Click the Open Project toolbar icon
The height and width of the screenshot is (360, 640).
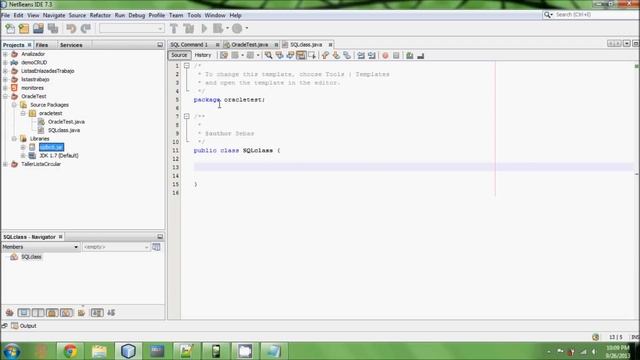pos(38,29)
